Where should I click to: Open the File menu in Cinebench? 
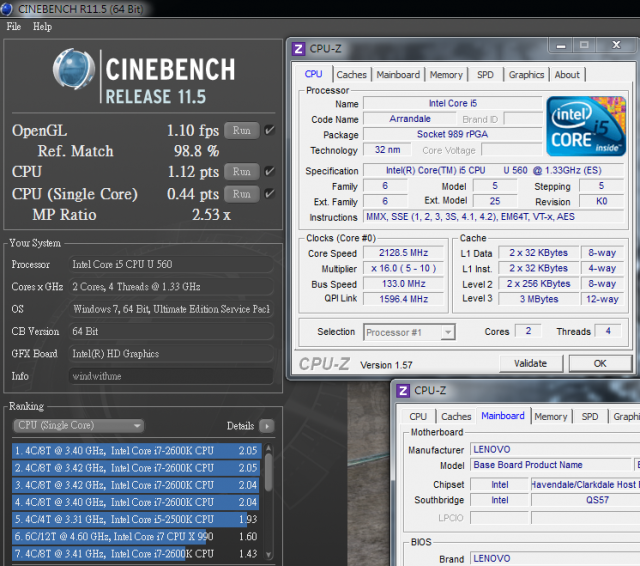pyautogui.click(x=13, y=27)
